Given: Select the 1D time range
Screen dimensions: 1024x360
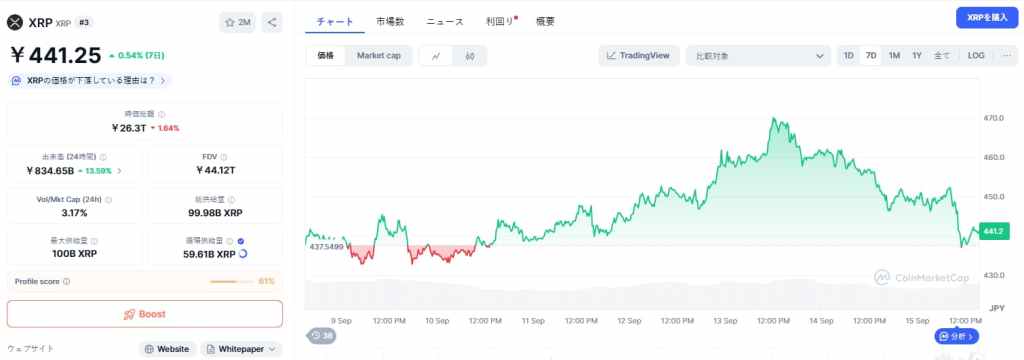Looking at the screenshot, I should coord(848,56).
